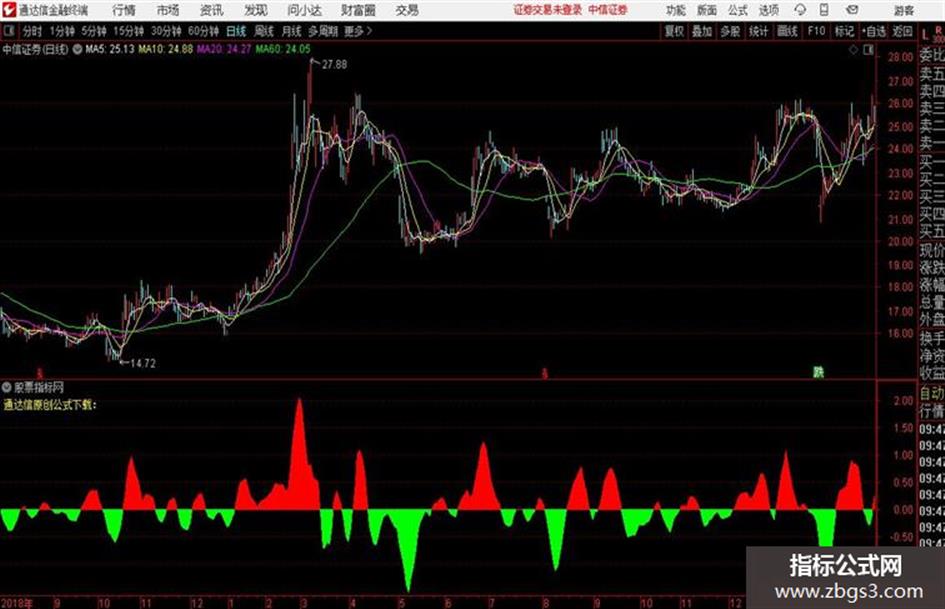Open the 市场 menu
This screenshot has width=945, height=609.
(168, 10)
